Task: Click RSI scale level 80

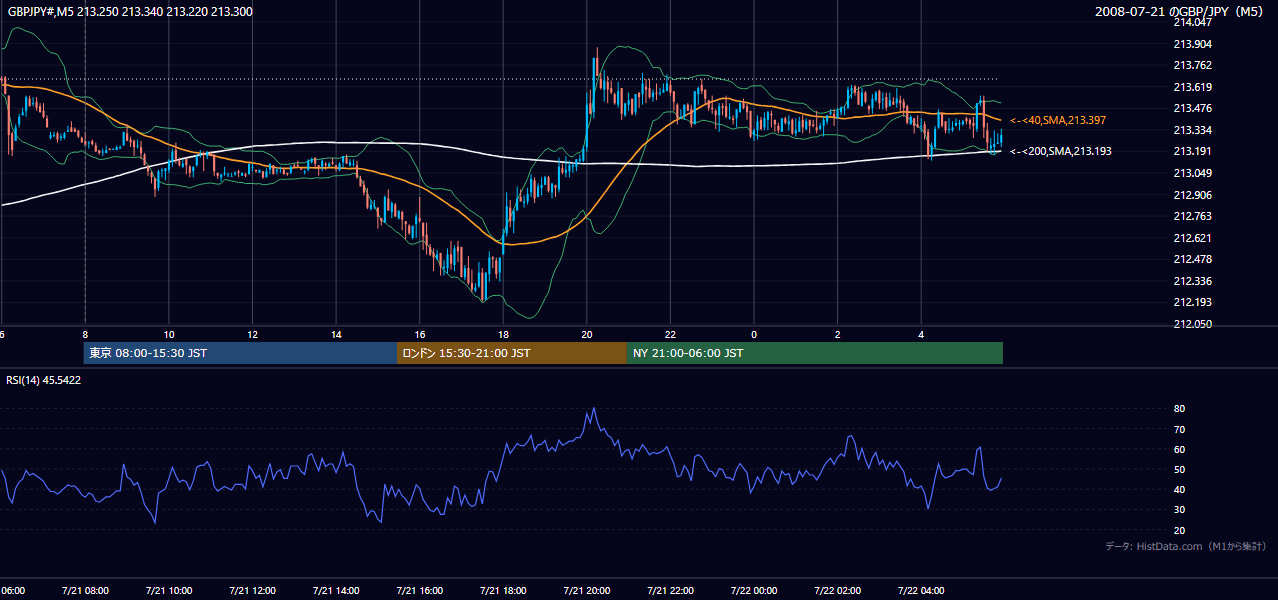Action: 1179,409
